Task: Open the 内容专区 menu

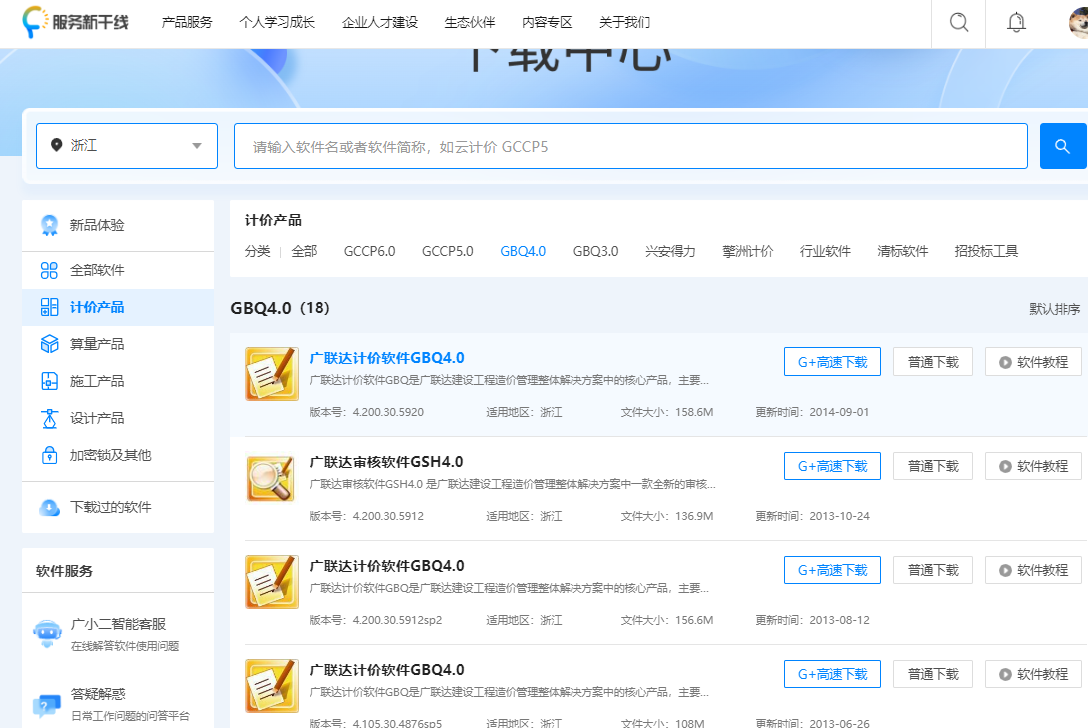Action: pyautogui.click(x=547, y=22)
